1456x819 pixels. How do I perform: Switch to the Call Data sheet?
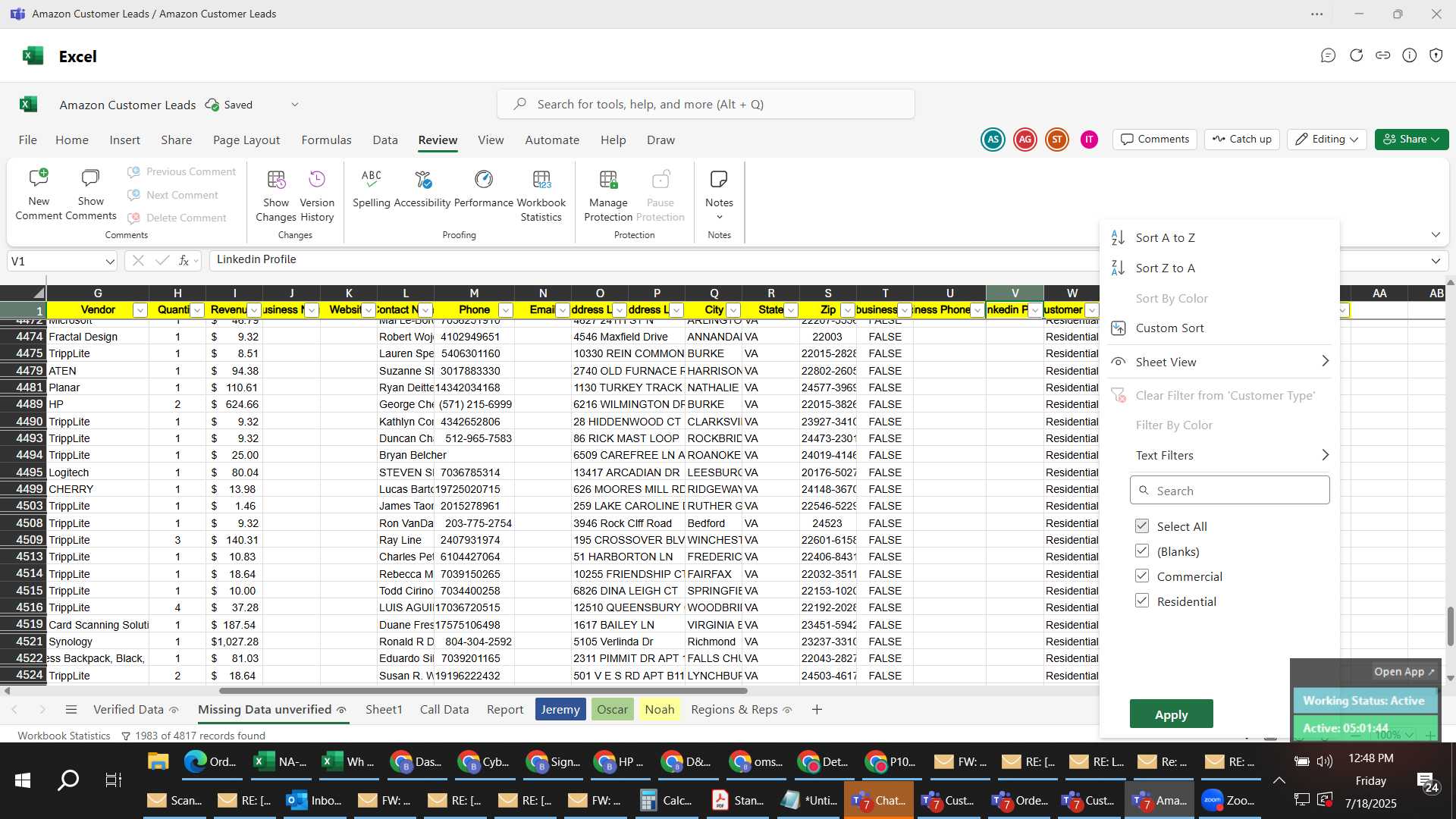pyautogui.click(x=444, y=710)
